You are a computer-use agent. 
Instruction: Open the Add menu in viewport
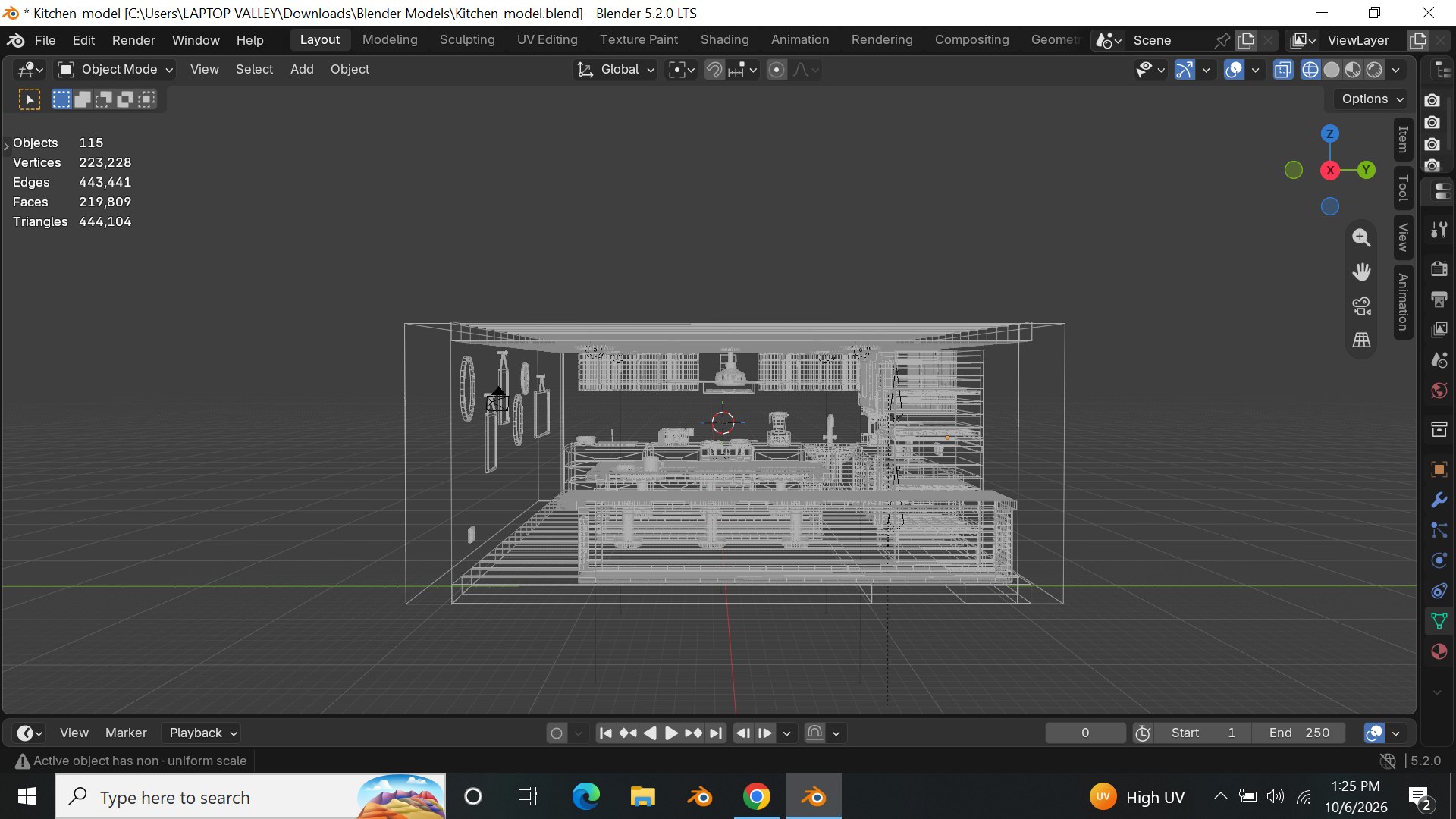(x=302, y=70)
